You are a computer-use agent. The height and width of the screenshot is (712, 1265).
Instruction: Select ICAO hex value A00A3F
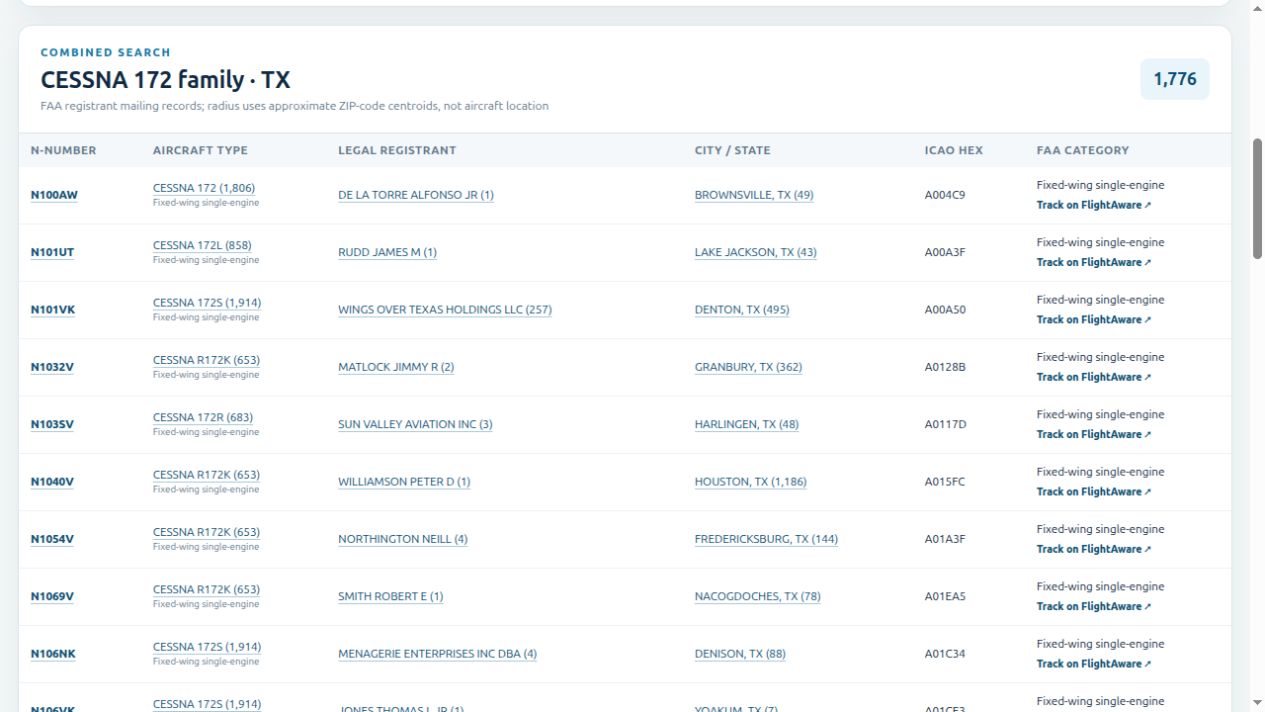[x=945, y=252]
